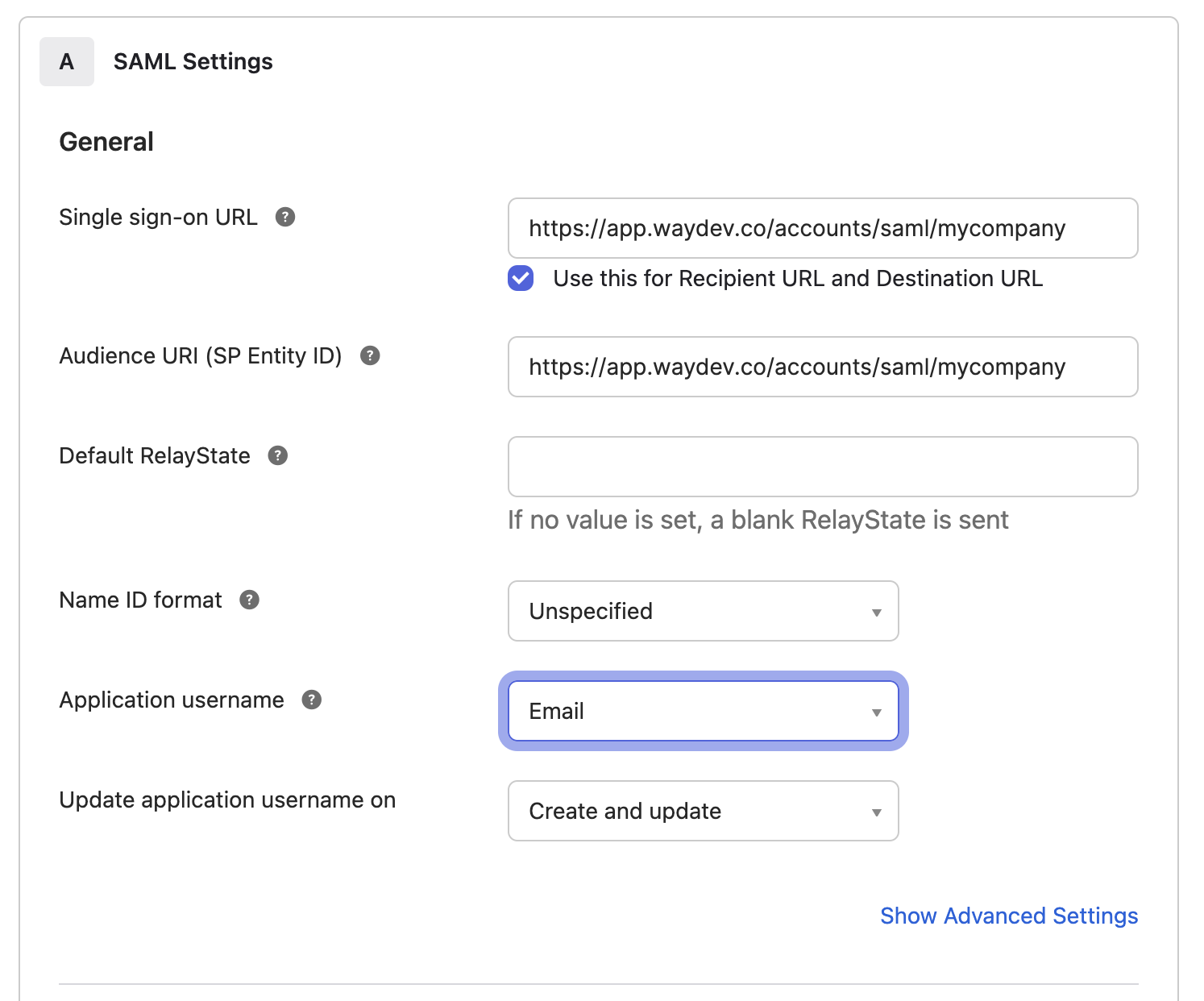
Task: Click help icon next to Application username
Action: click(312, 700)
